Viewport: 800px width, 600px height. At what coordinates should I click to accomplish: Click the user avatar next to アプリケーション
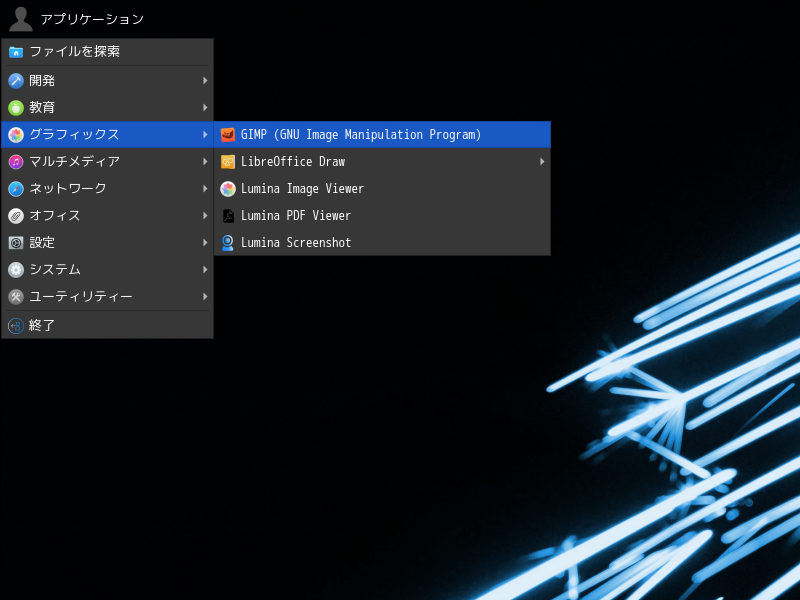pos(19,17)
